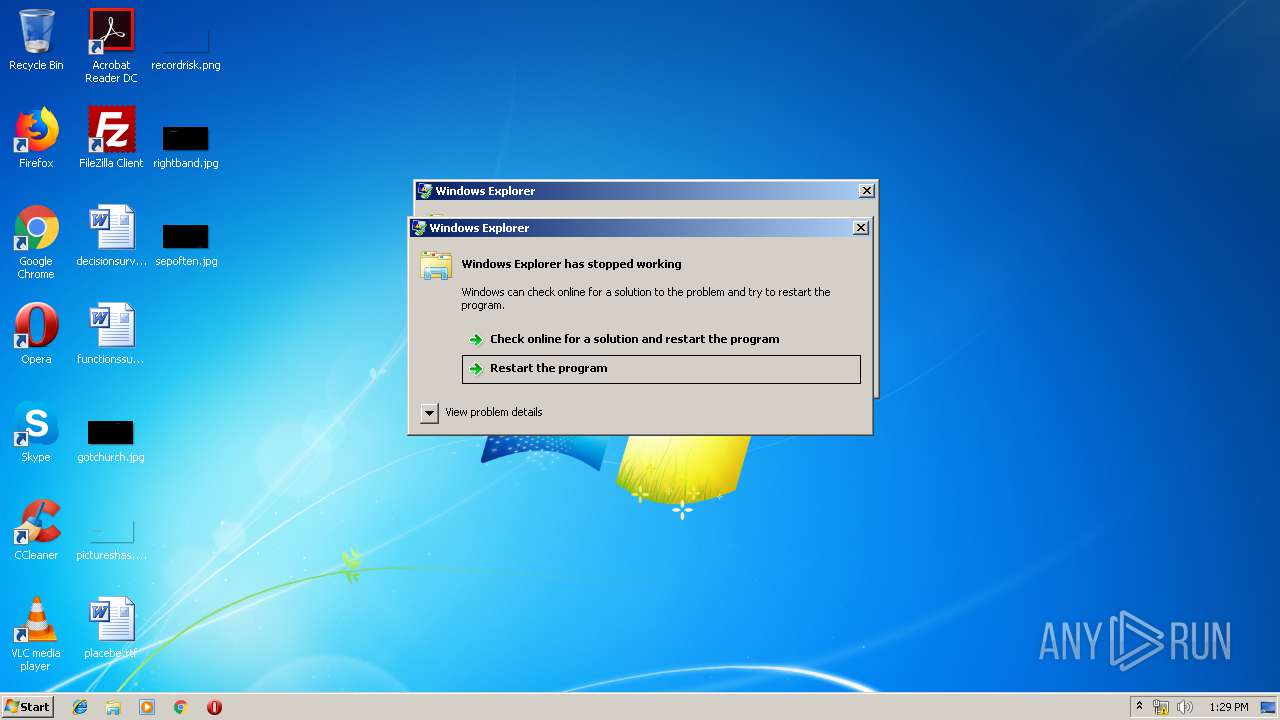Click 'Windows Explorer has stopped working' heading
This screenshot has width=1280, height=720.
click(x=571, y=264)
